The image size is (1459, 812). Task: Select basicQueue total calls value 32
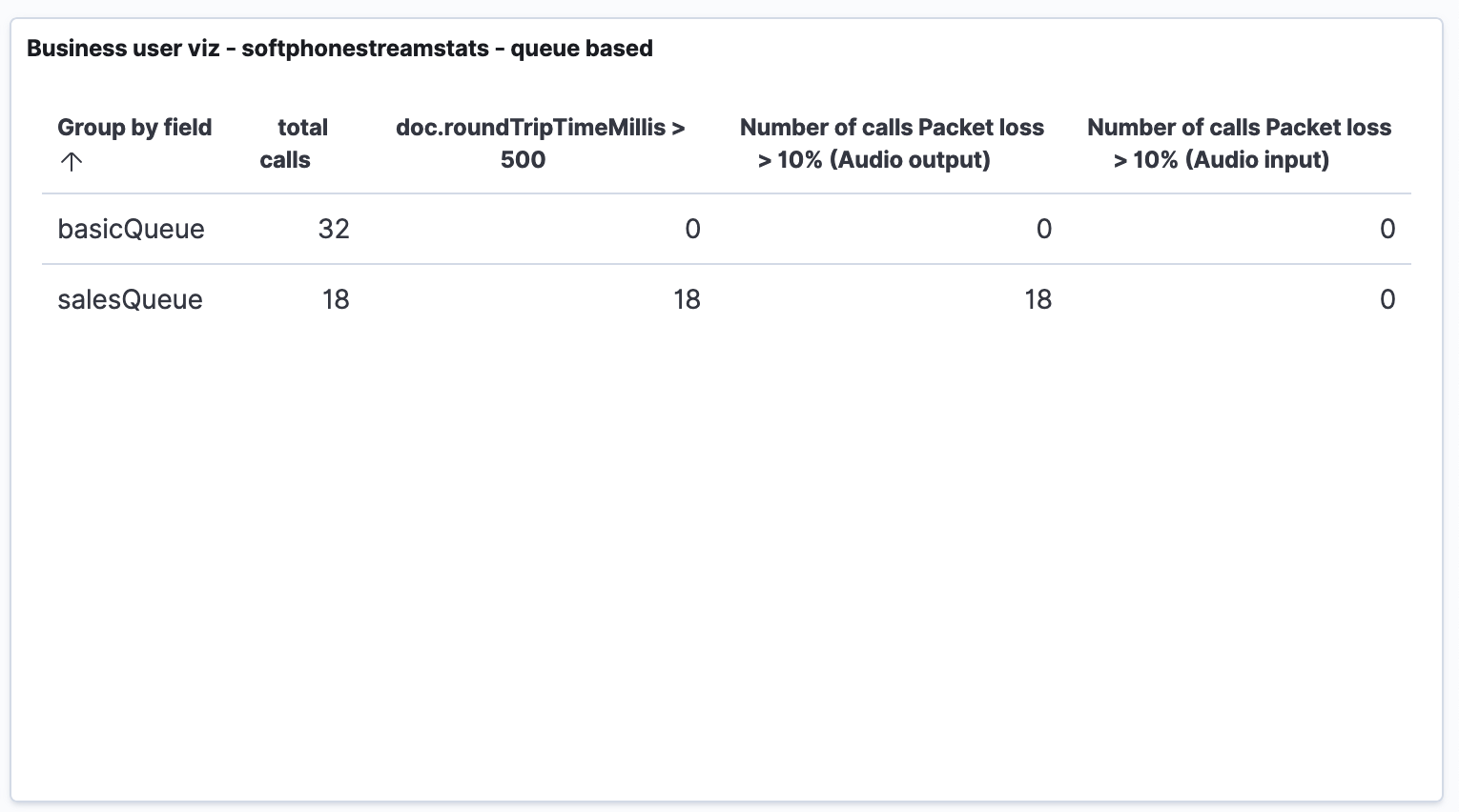334,229
